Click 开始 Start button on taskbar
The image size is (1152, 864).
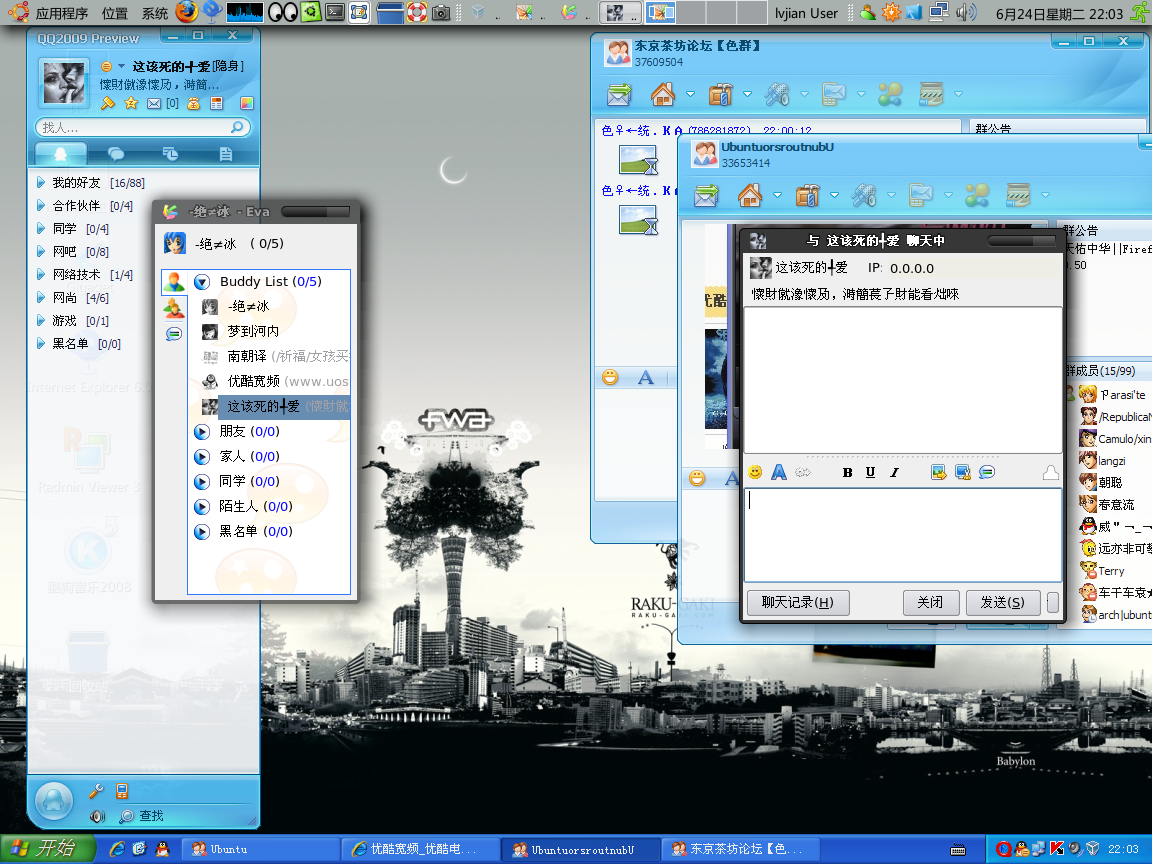(48, 849)
